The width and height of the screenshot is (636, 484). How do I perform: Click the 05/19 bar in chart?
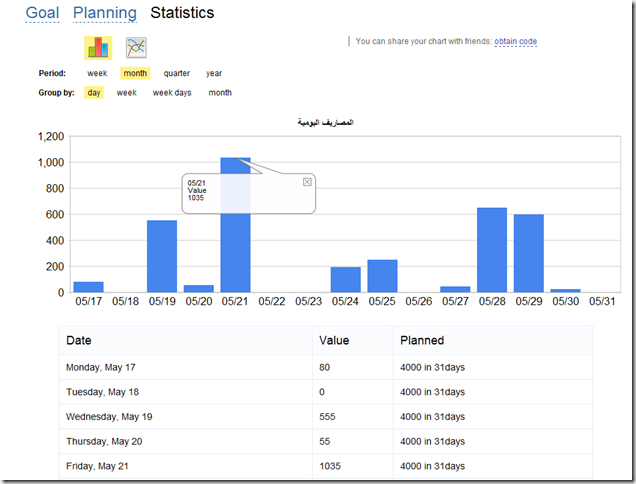(x=162, y=256)
